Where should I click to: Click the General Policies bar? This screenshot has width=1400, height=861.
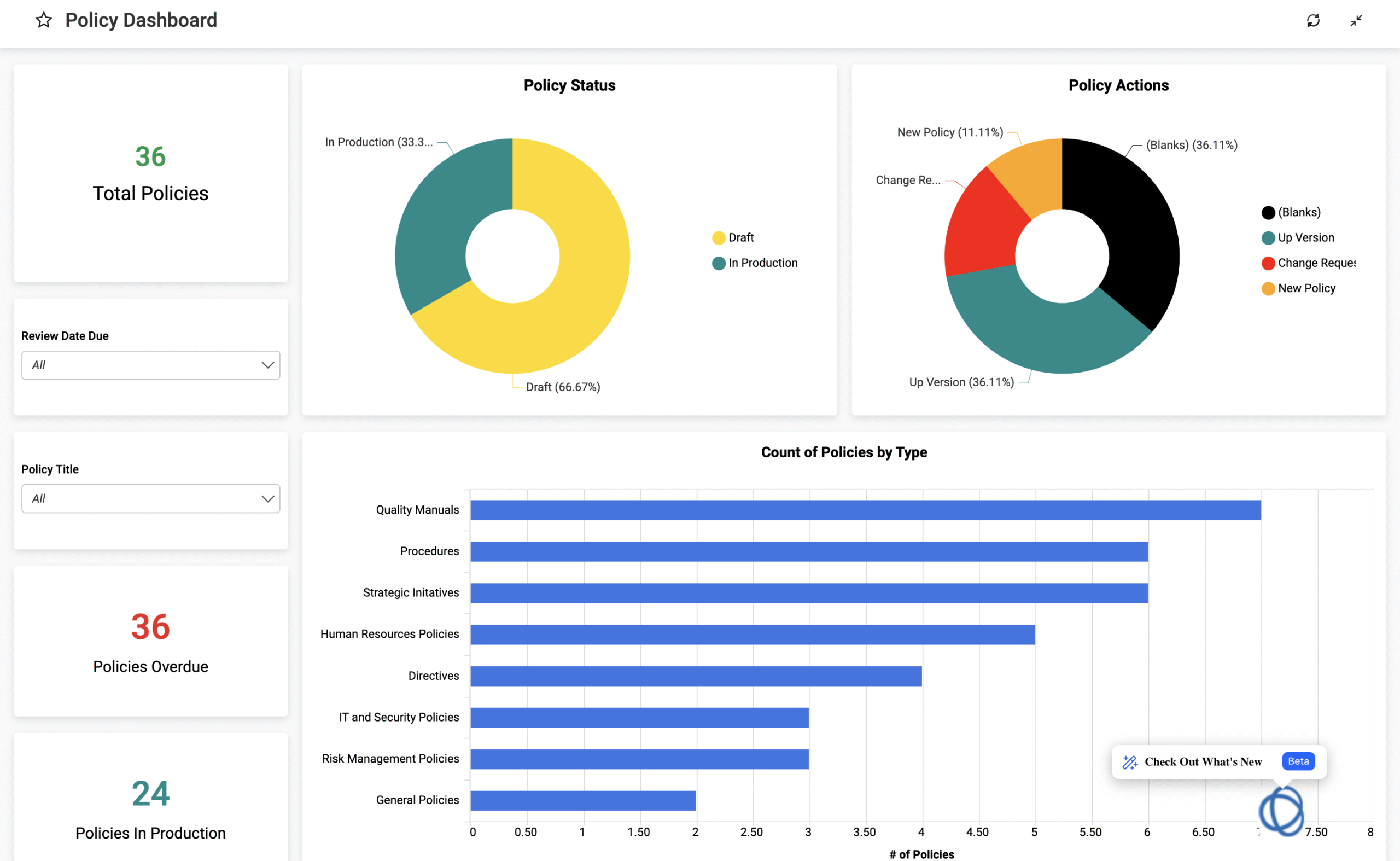point(583,801)
